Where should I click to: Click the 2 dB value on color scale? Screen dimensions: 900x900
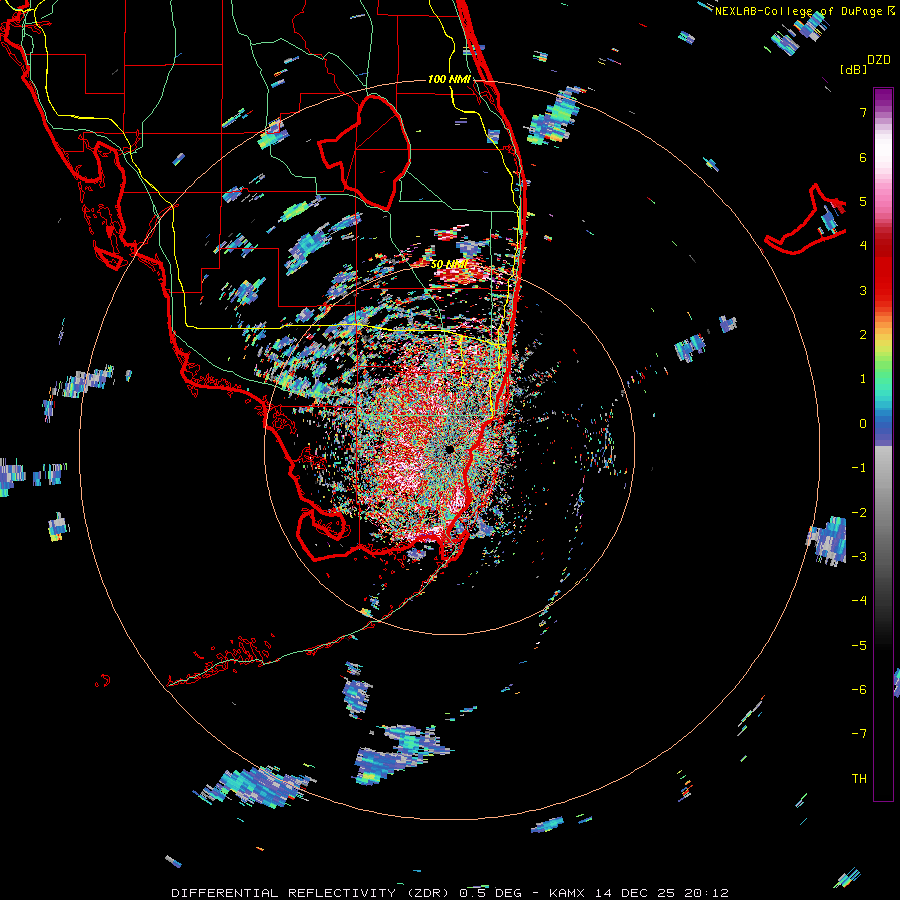point(863,335)
